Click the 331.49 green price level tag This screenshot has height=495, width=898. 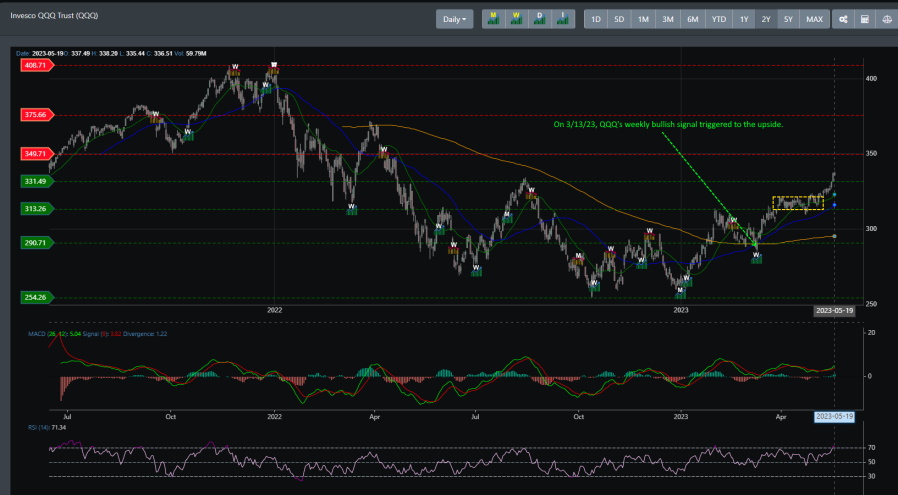click(x=38, y=181)
